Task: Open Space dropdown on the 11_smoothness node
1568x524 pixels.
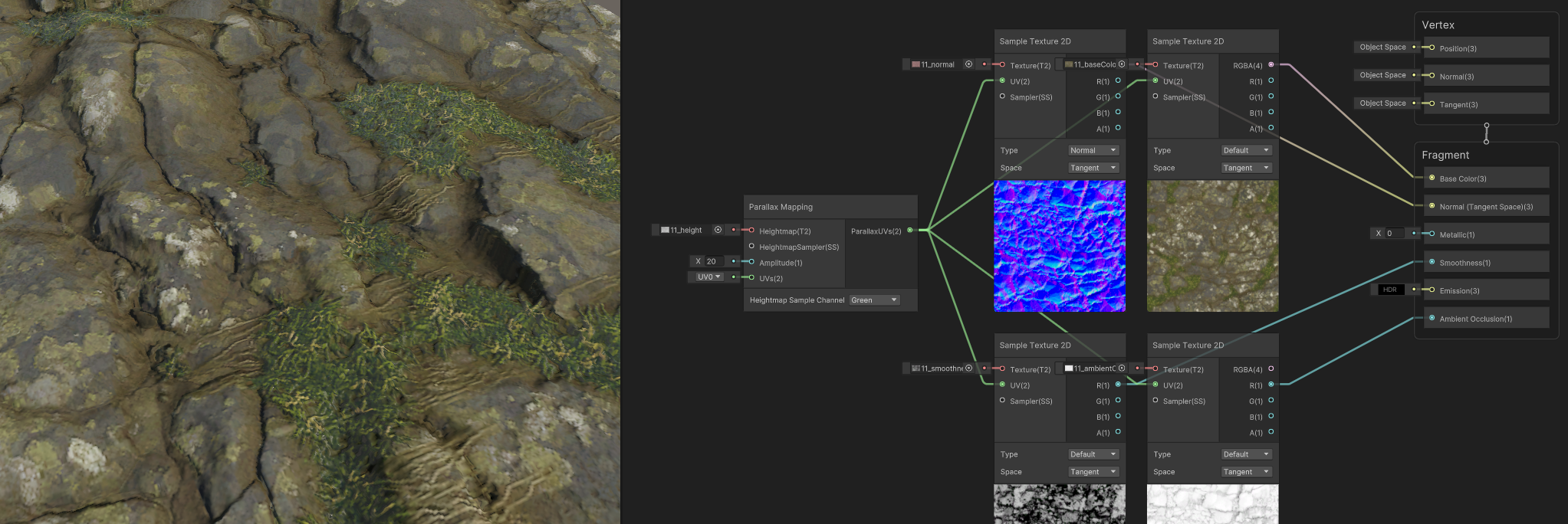Action: tap(1093, 472)
